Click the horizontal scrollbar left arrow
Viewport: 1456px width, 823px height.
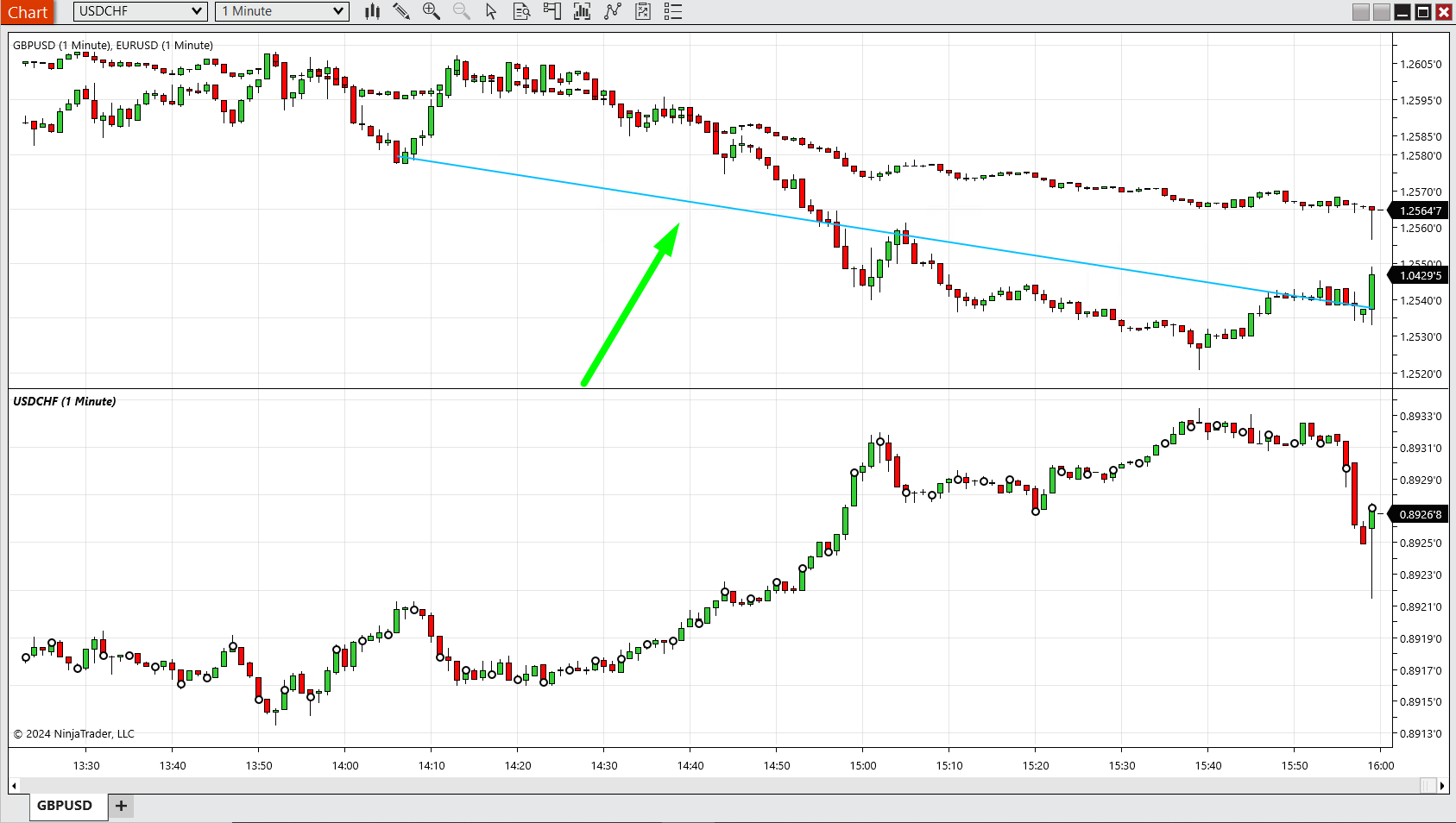point(13,785)
